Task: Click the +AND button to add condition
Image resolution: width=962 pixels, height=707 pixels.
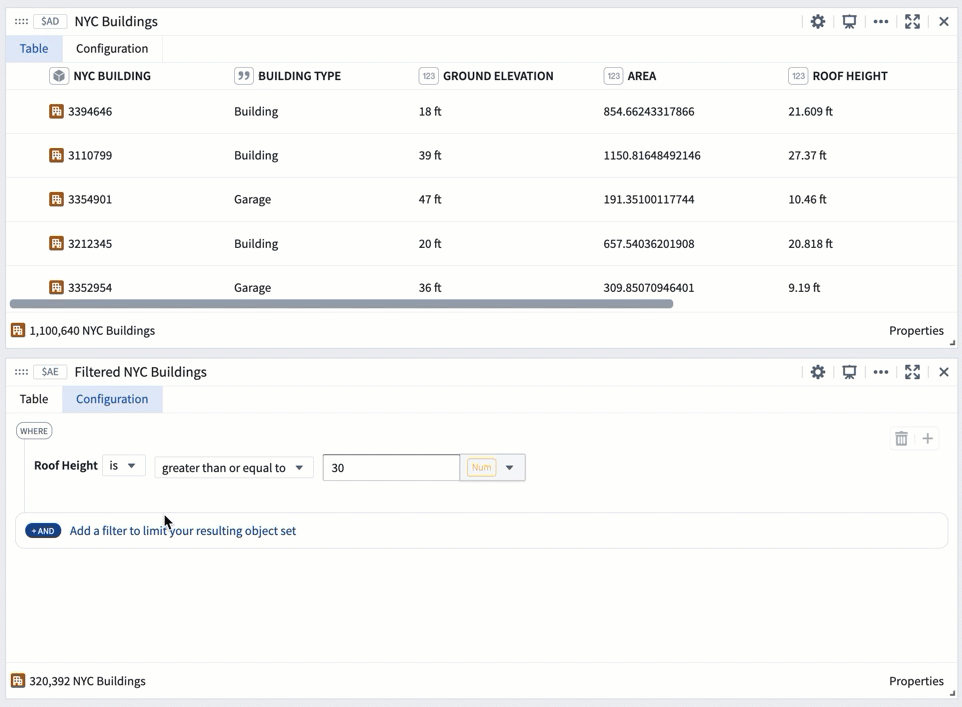Action: 43,531
